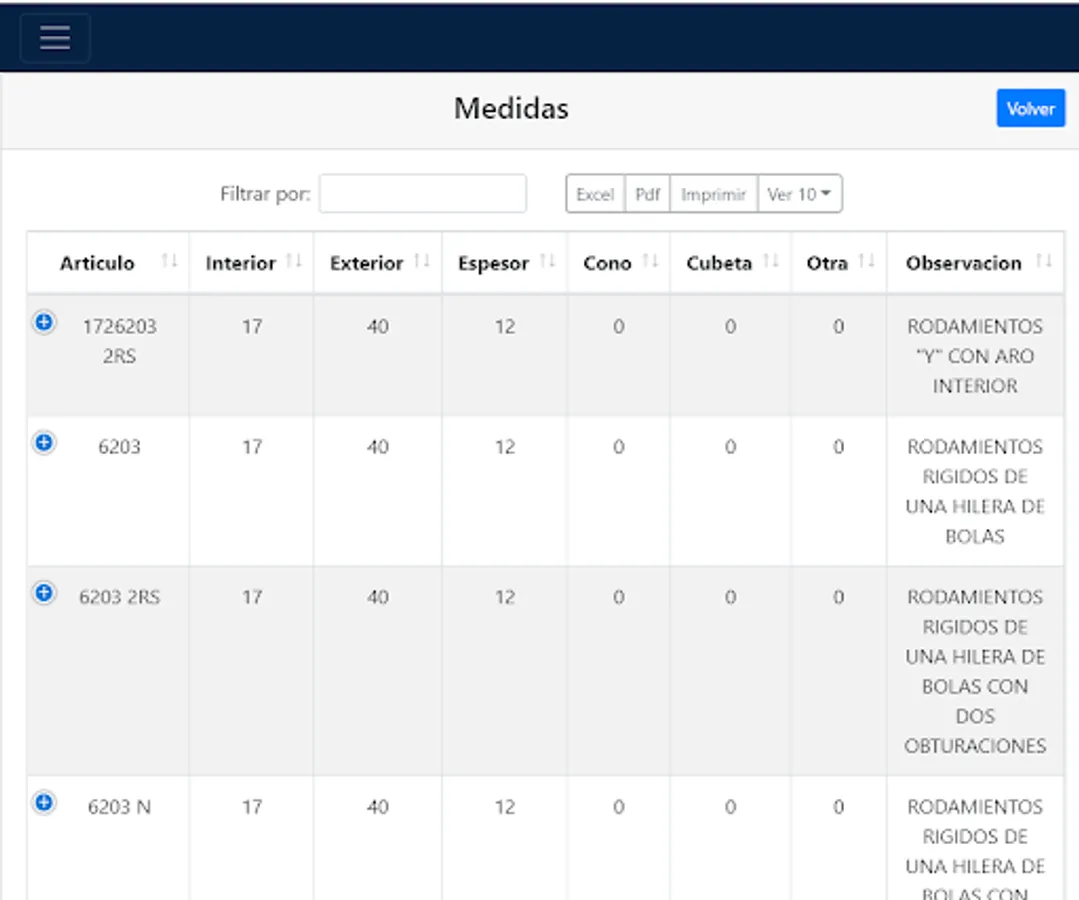Click Cono value 0 in 6203 2RS row

[x=619, y=597]
